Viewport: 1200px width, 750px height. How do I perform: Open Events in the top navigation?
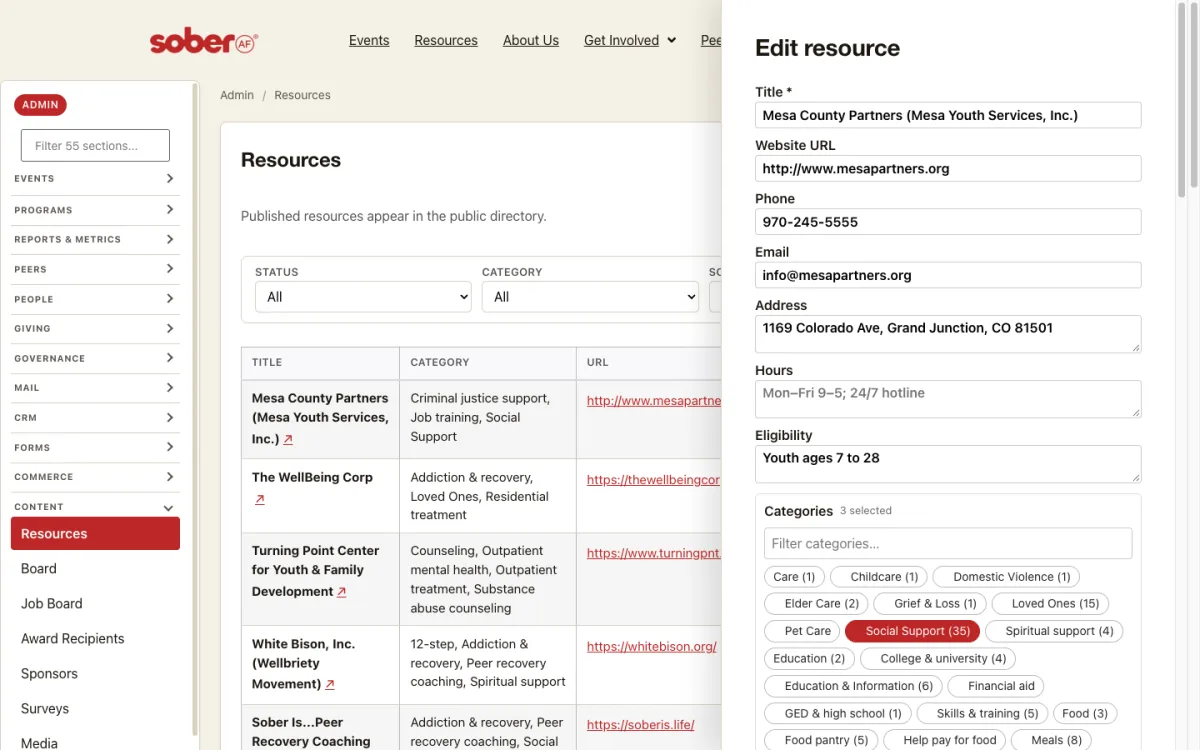tap(369, 41)
